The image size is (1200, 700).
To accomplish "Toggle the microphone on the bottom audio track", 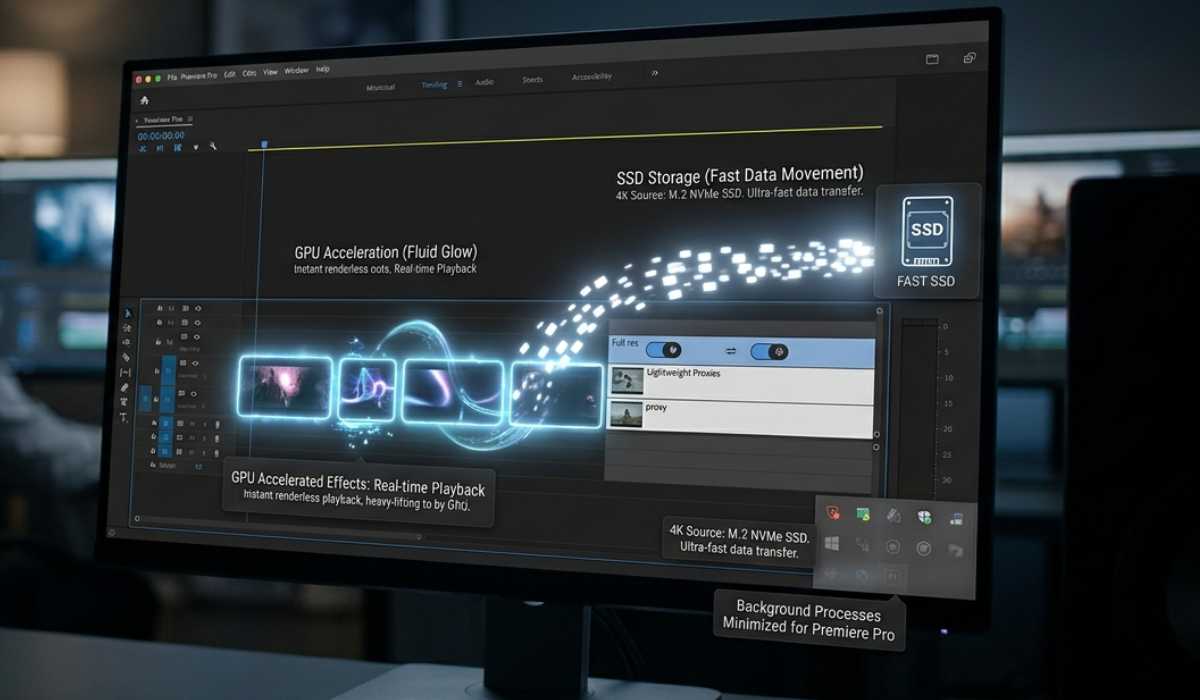I will [x=217, y=453].
